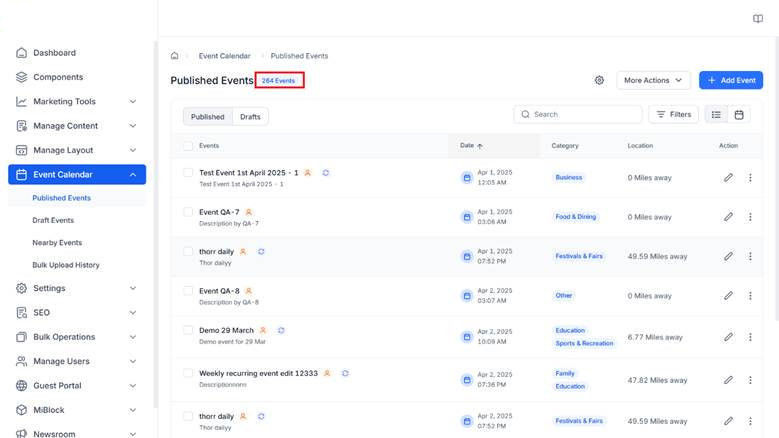Switch to list view icon
The width and height of the screenshot is (779, 438).
pos(716,114)
